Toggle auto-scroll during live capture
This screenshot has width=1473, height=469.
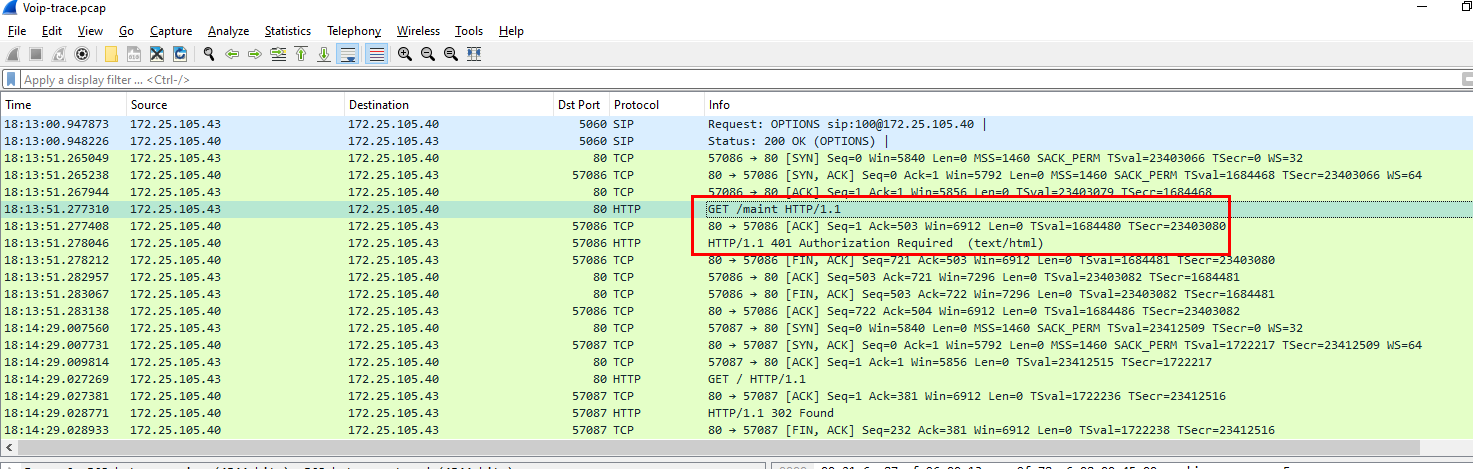(x=348, y=54)
